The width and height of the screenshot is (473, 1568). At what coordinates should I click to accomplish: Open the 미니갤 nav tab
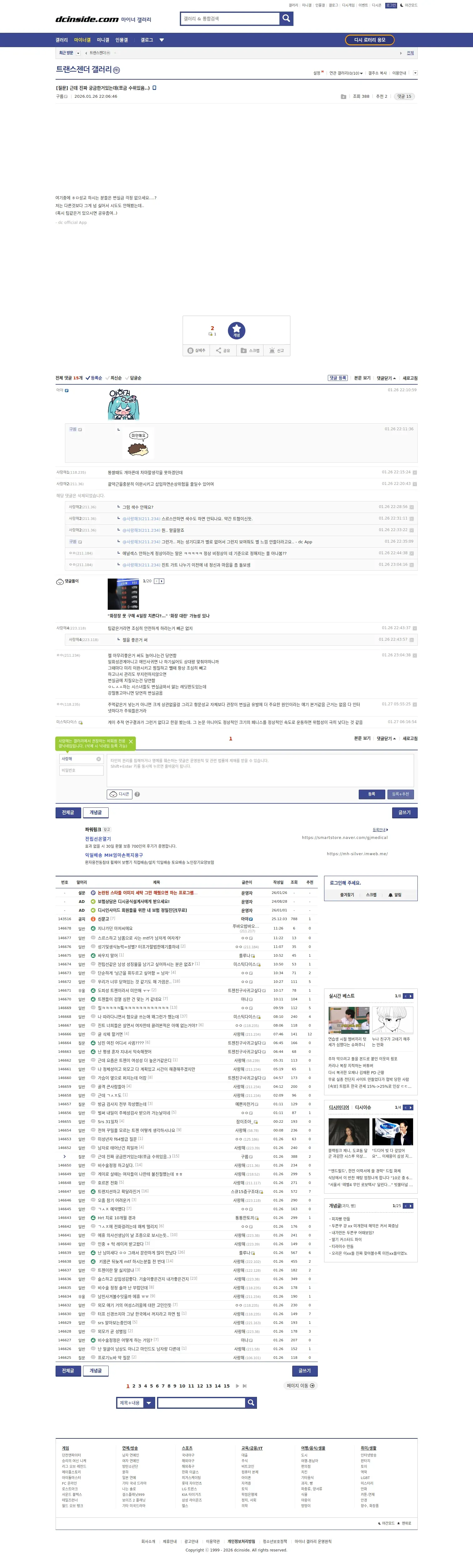[103, 40]
